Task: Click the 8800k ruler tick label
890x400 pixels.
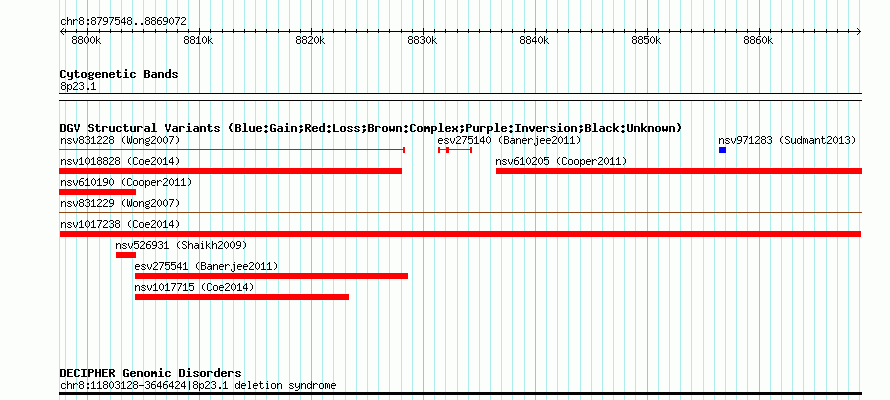Action: 87,41
